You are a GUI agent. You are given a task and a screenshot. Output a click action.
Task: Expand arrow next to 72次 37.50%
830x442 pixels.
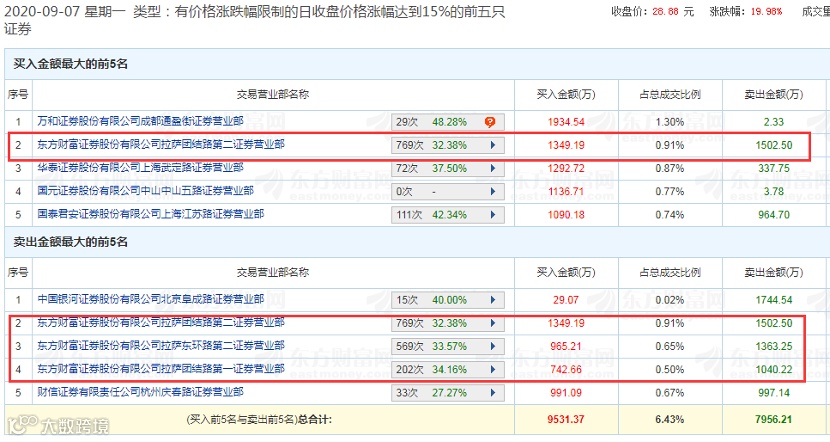pos(493,168)
